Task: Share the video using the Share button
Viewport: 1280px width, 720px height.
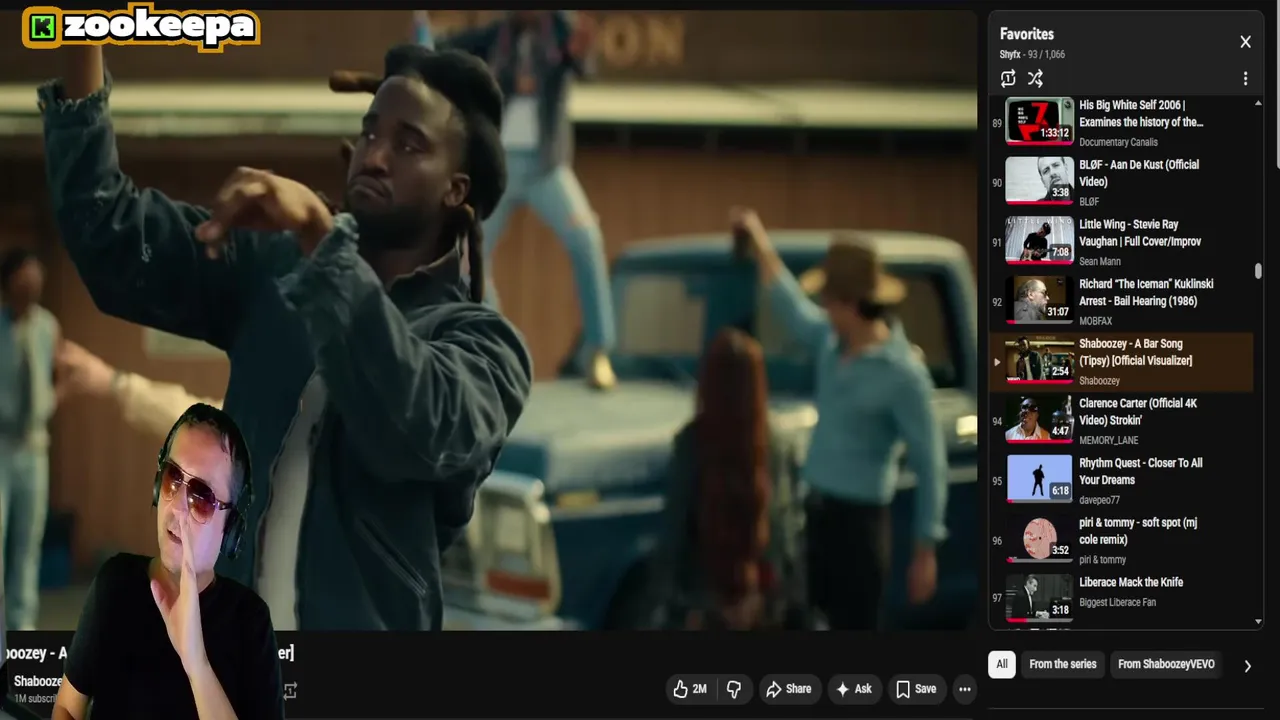Action: [x=788, y=689]
